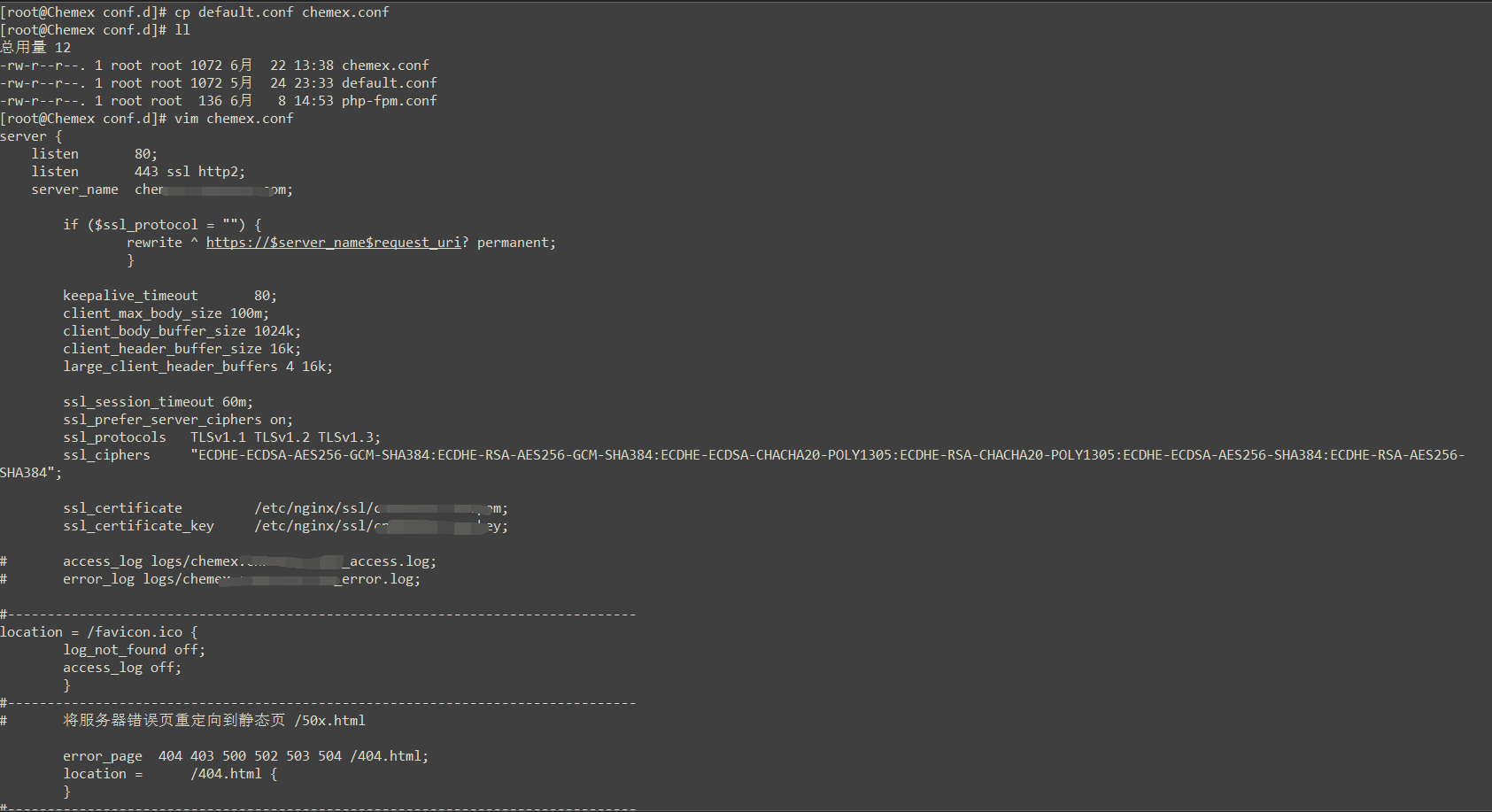Image resolution: width=1492 pixels, height=812 pixels.
Task: Click the 'client_header_buffer_size 16k;' line
Action: (x=182, y=349)
